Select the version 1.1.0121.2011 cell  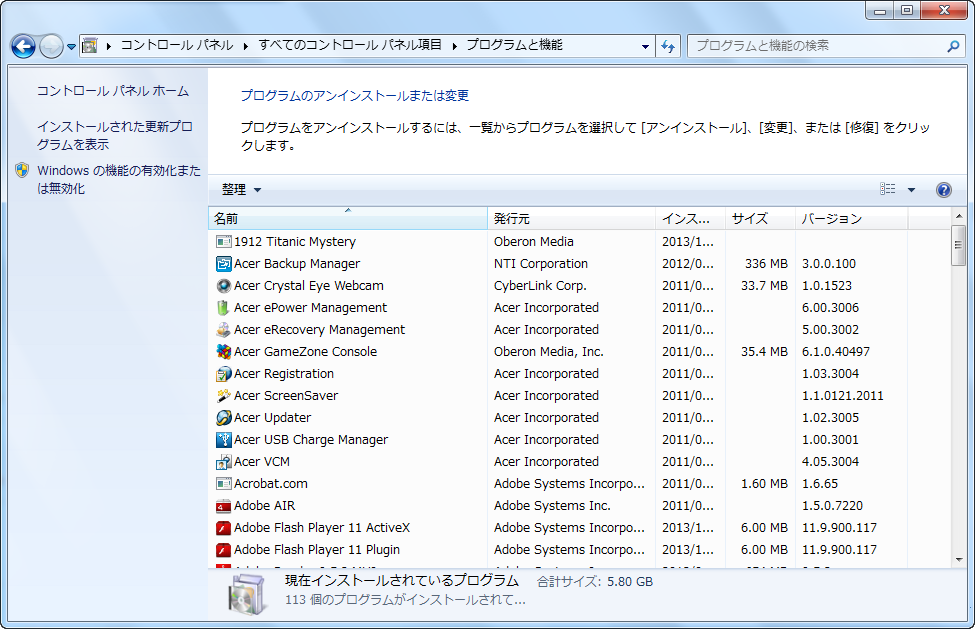(x=843, y=396)
